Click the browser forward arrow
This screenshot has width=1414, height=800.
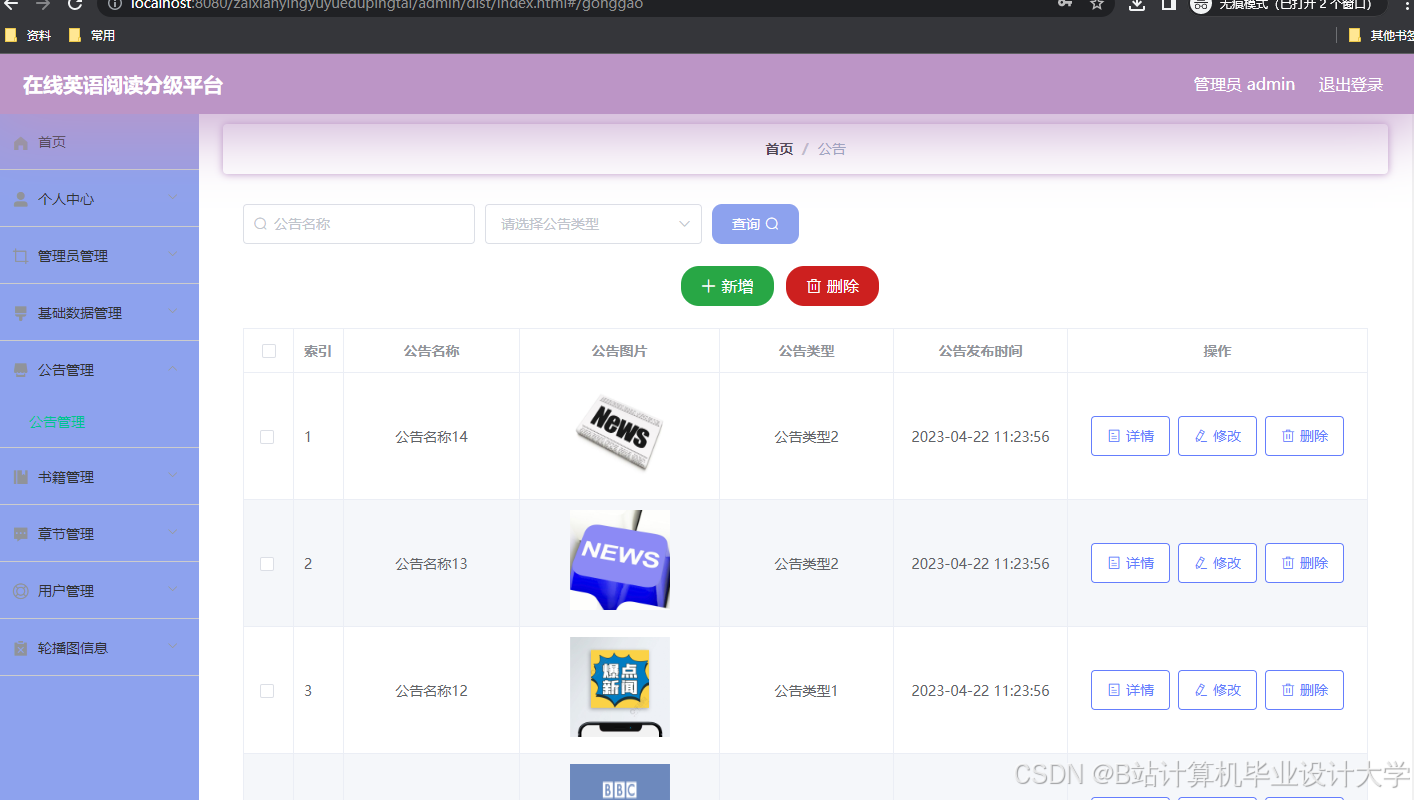click(42, 4)
